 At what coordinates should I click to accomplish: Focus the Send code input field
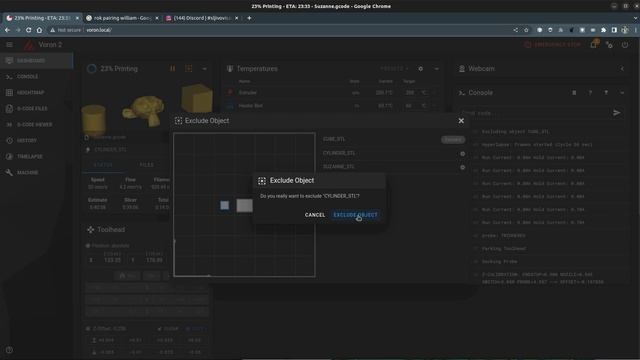(x=535, y=113)
